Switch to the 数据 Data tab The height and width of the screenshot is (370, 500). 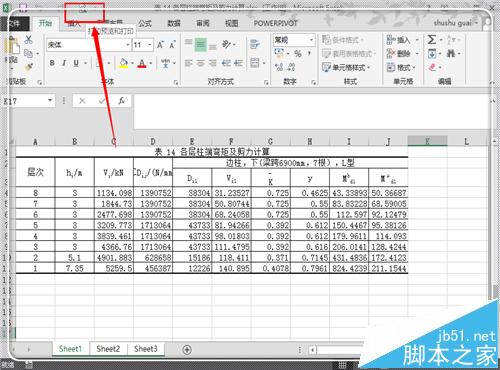[x=174, y=23]
